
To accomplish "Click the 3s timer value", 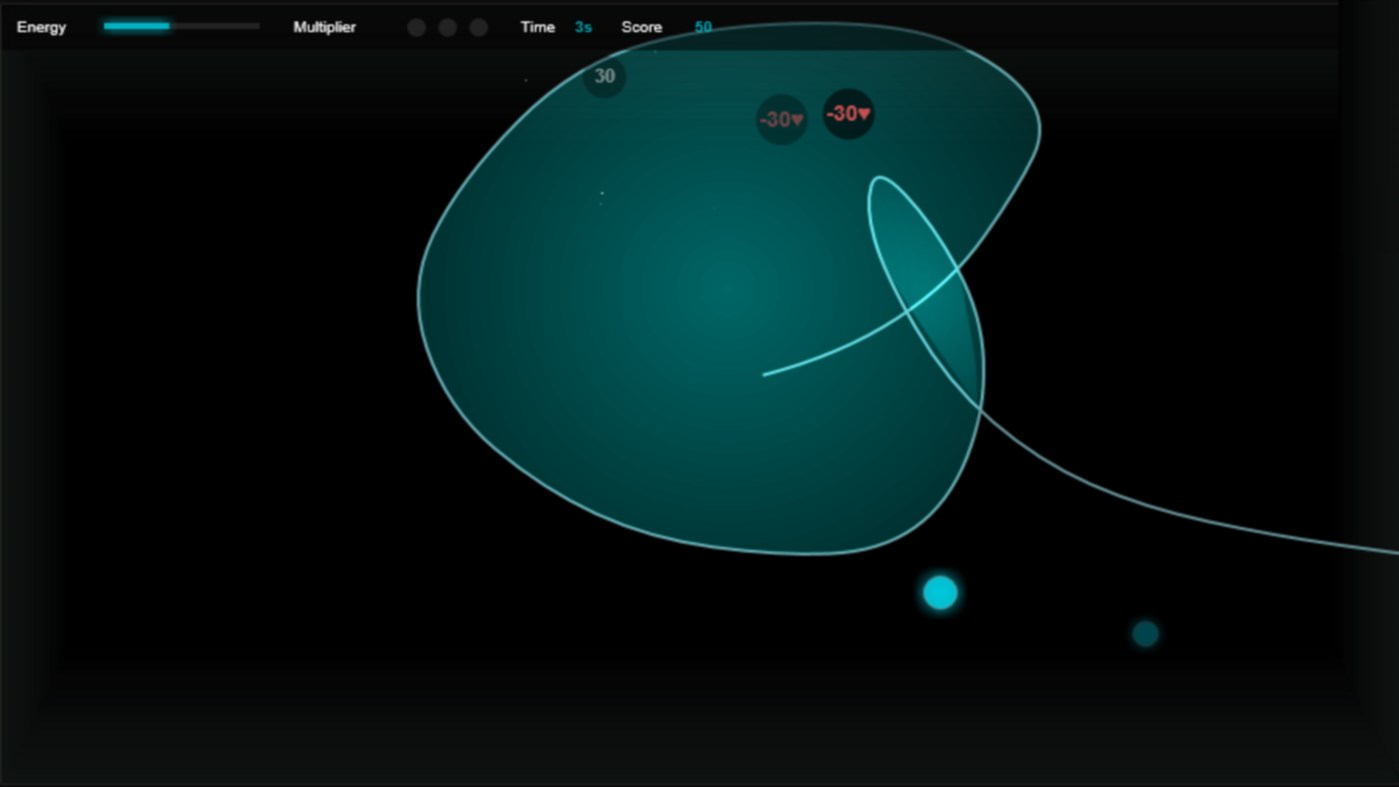I will point(583,27).
